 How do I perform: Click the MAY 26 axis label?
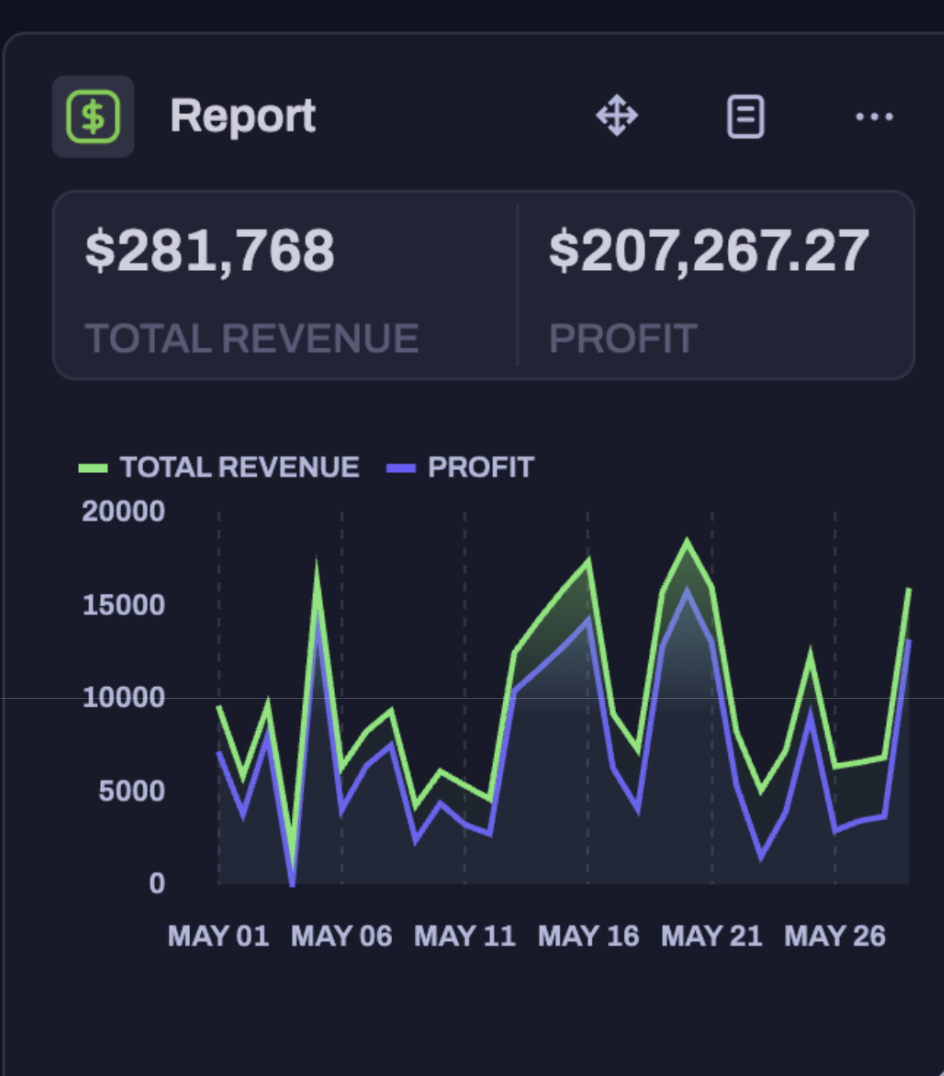click(836, 935)
